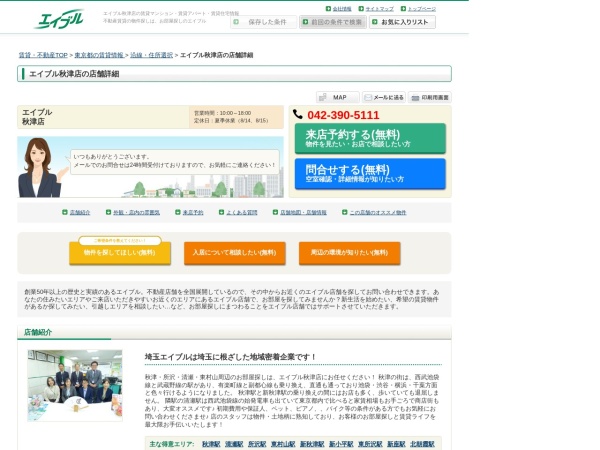The height and width of the screenshot is (450, 600).
Task: Jump to 店舗地図・店舗情報 section link
Action: 303,212
